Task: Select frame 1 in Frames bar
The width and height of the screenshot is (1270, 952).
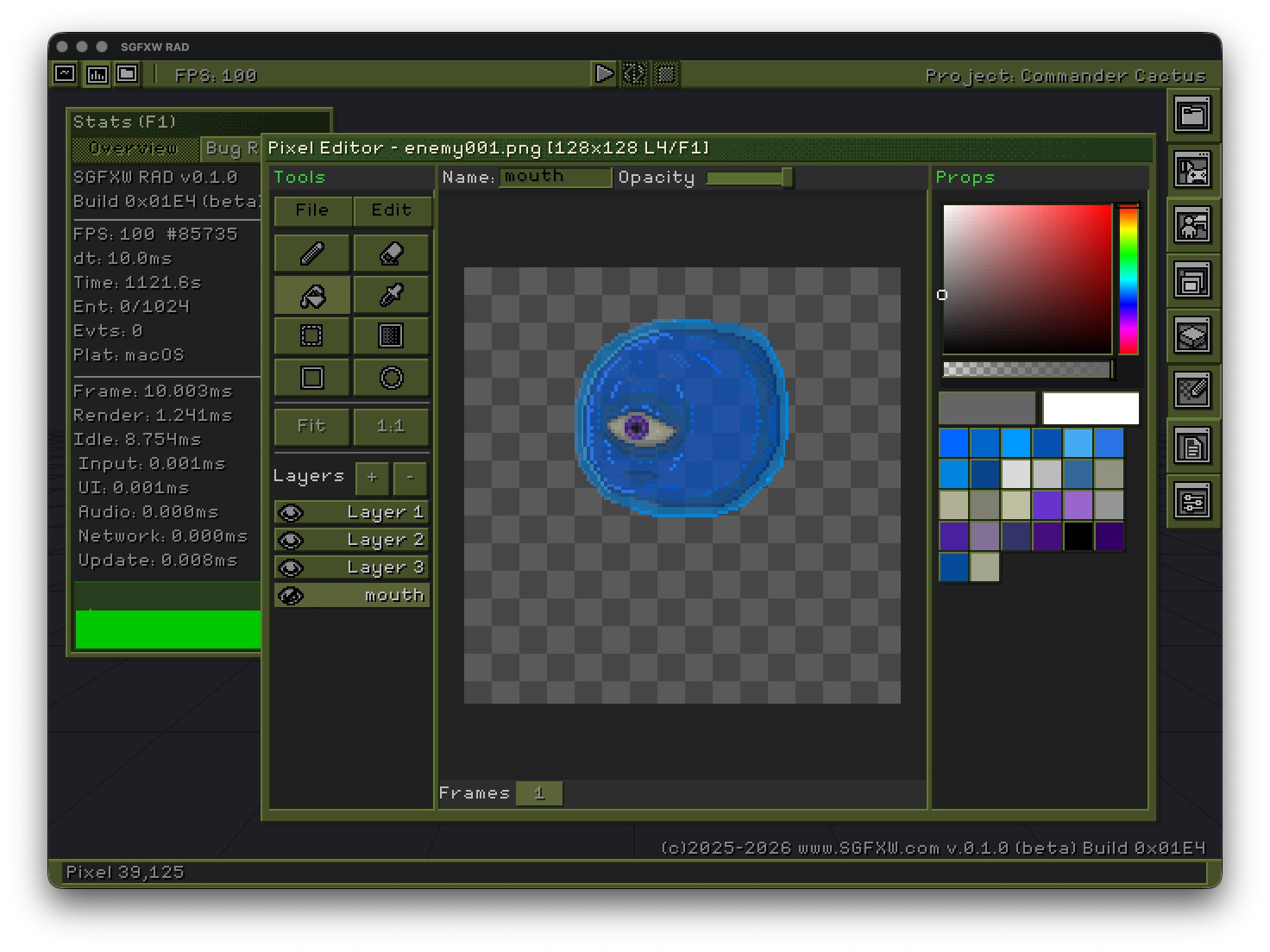Action: [539, 793]
